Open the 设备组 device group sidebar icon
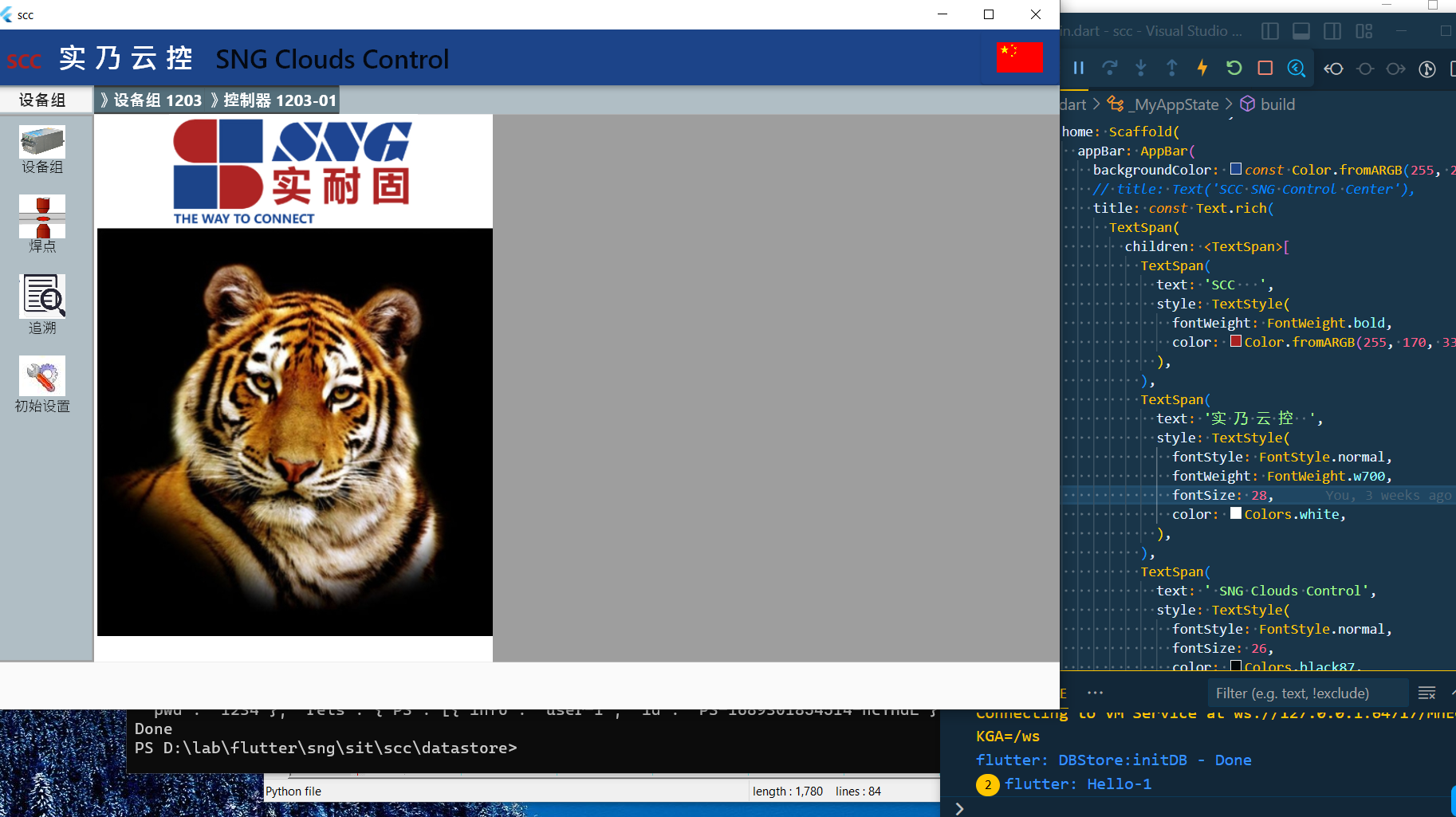This screenshot has width=1456, height=817. pyautogui.click(x=42, y=142)
